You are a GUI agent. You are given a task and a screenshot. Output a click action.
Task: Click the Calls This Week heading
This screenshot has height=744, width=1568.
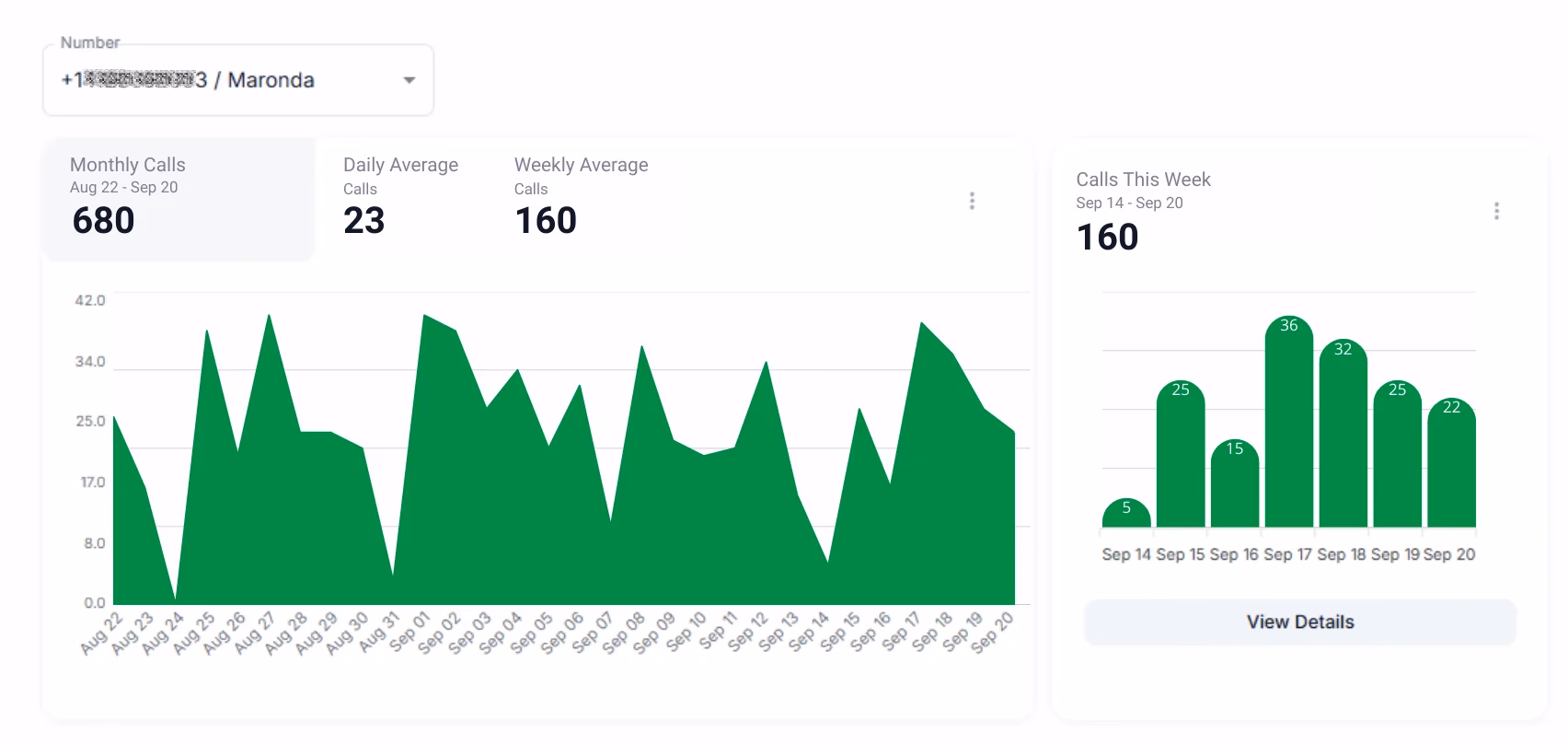tap(1144, 180)
